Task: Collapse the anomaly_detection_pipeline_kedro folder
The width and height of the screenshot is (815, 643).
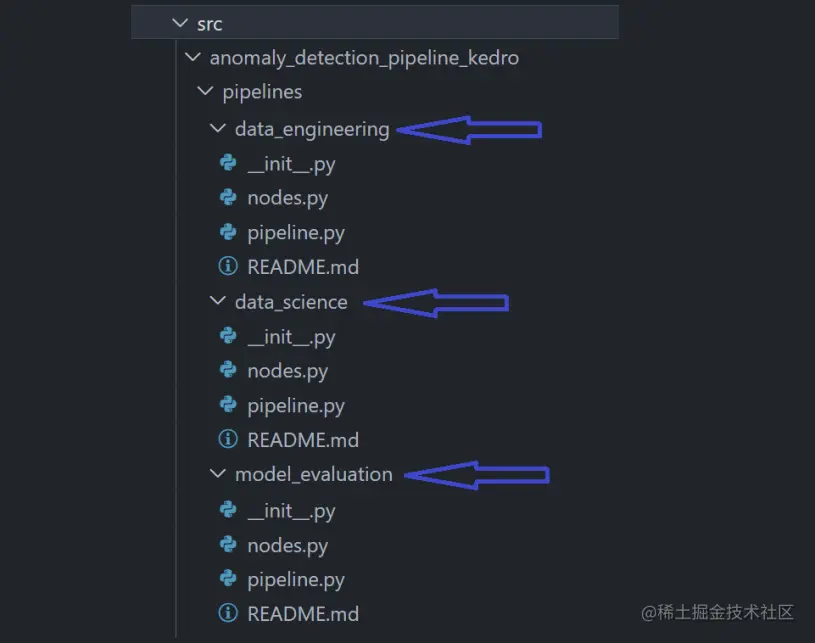Action: click(x=192, y=57)
